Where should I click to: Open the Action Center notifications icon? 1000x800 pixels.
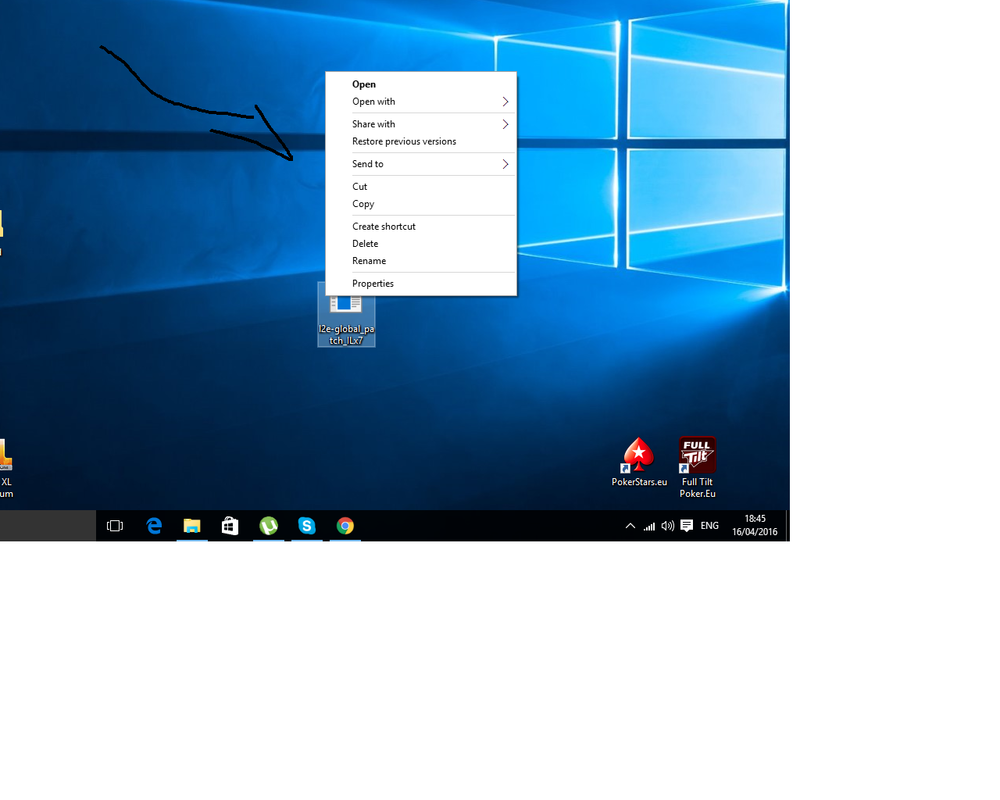pyautogui.click(x=686, y=526)
